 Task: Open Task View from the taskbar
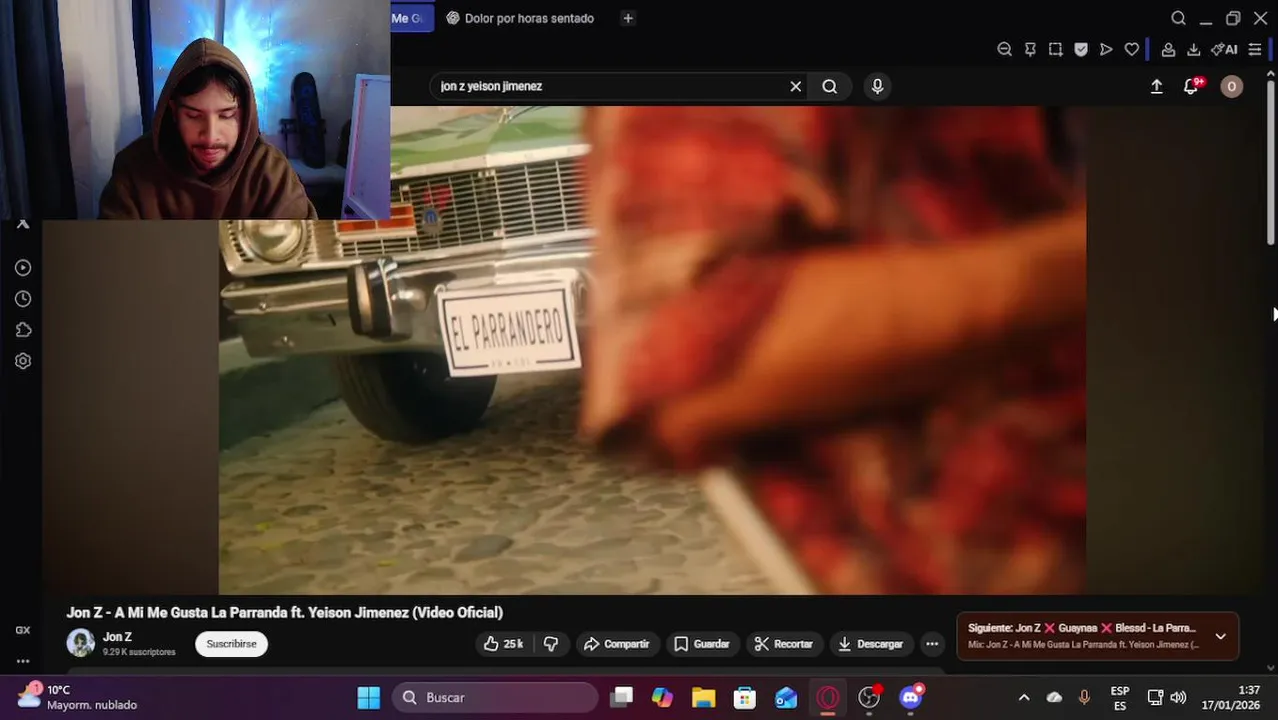pyautogui.click(x=621, y=697)
